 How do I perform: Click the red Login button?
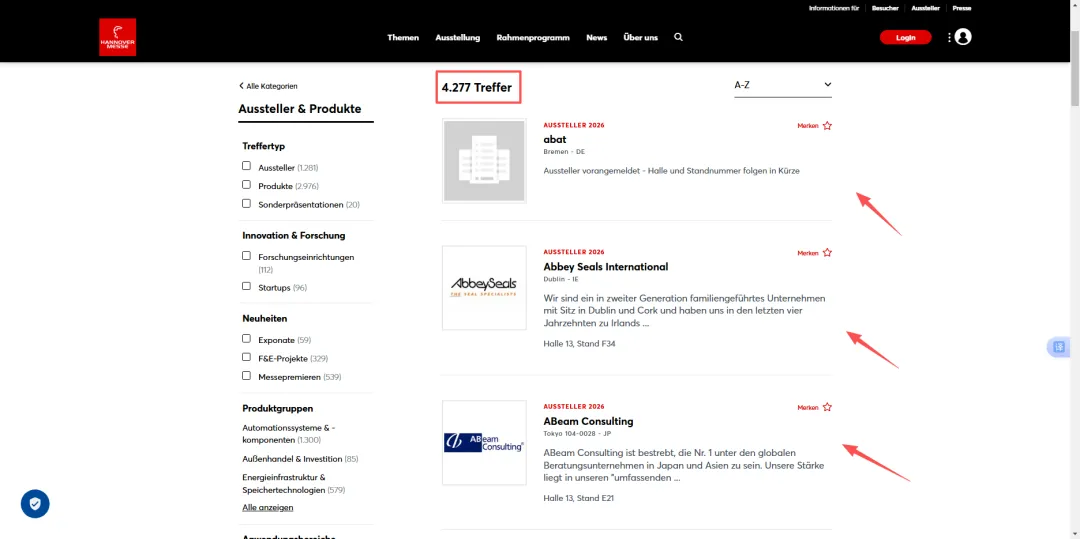[x=905, y=37]
